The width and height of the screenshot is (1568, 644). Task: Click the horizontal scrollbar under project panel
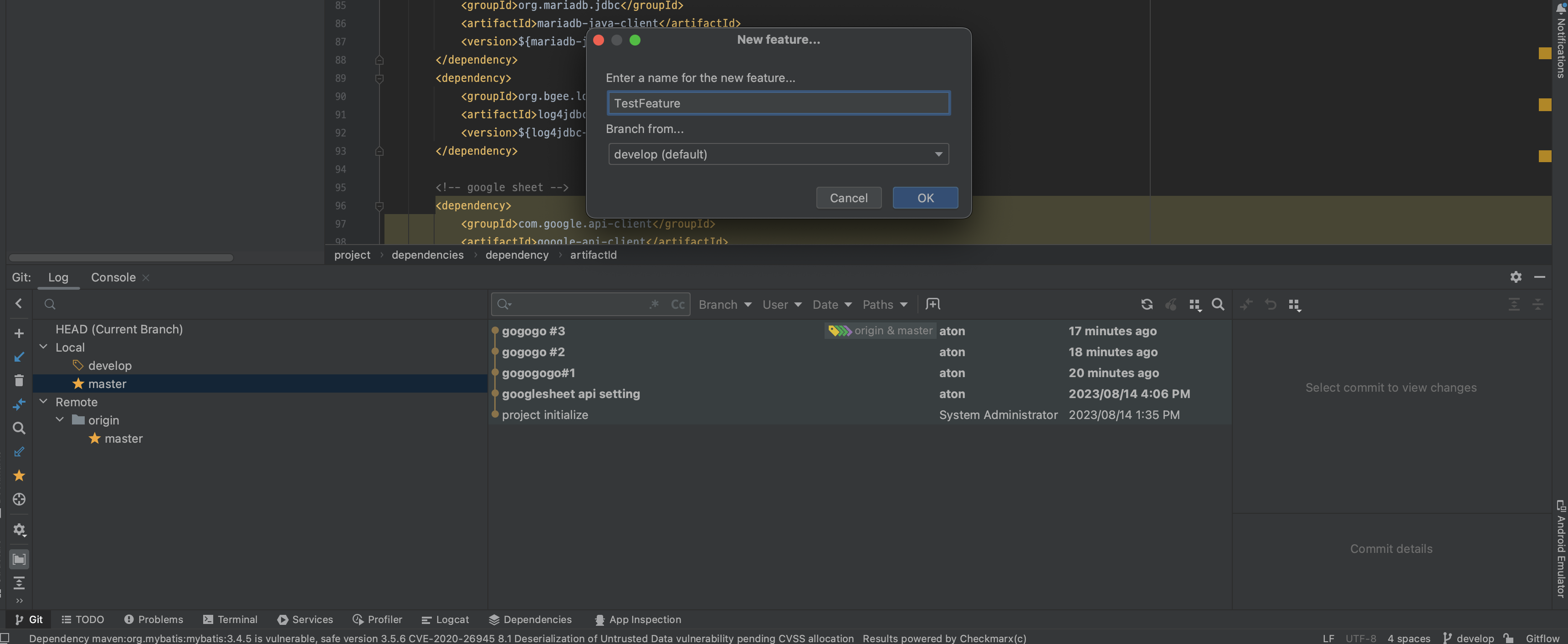coord(121,257)
